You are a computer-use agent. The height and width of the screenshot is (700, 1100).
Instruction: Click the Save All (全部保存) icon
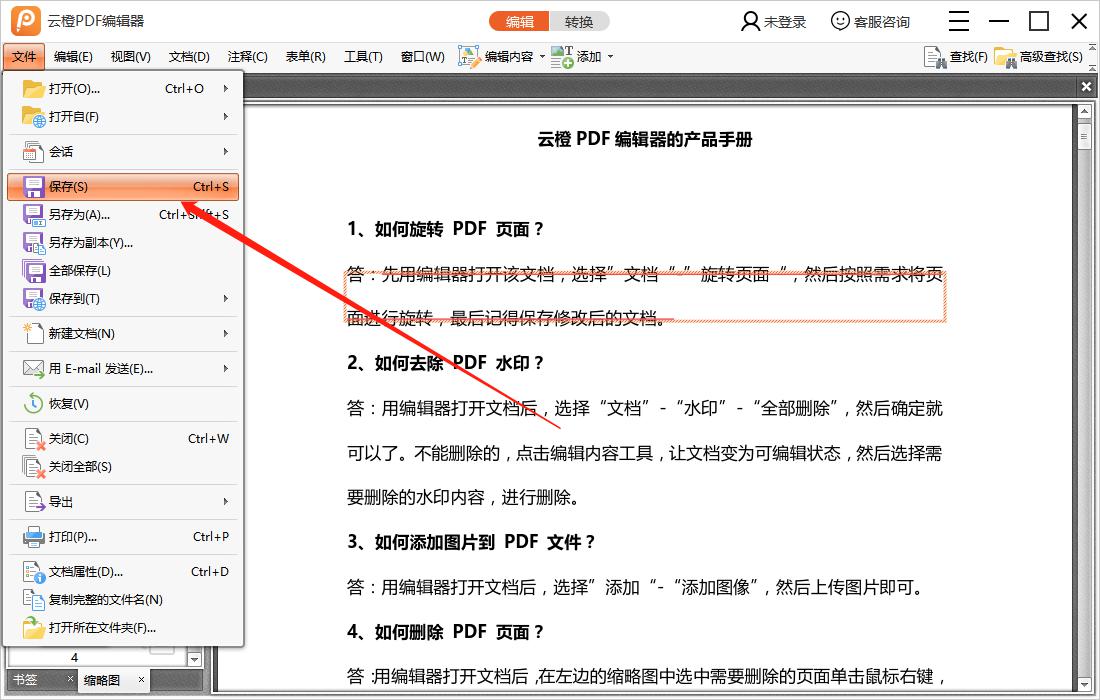tap(33, 271)
